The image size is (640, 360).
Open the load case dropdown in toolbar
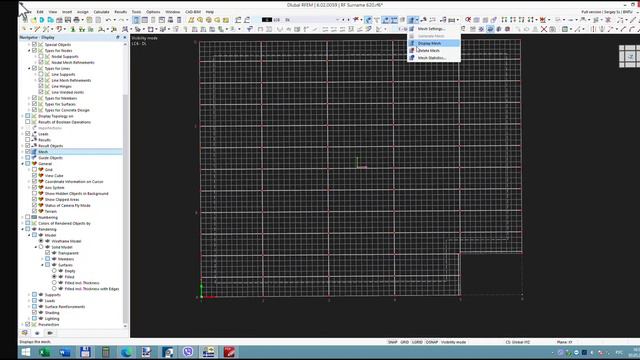click(338, 20)
